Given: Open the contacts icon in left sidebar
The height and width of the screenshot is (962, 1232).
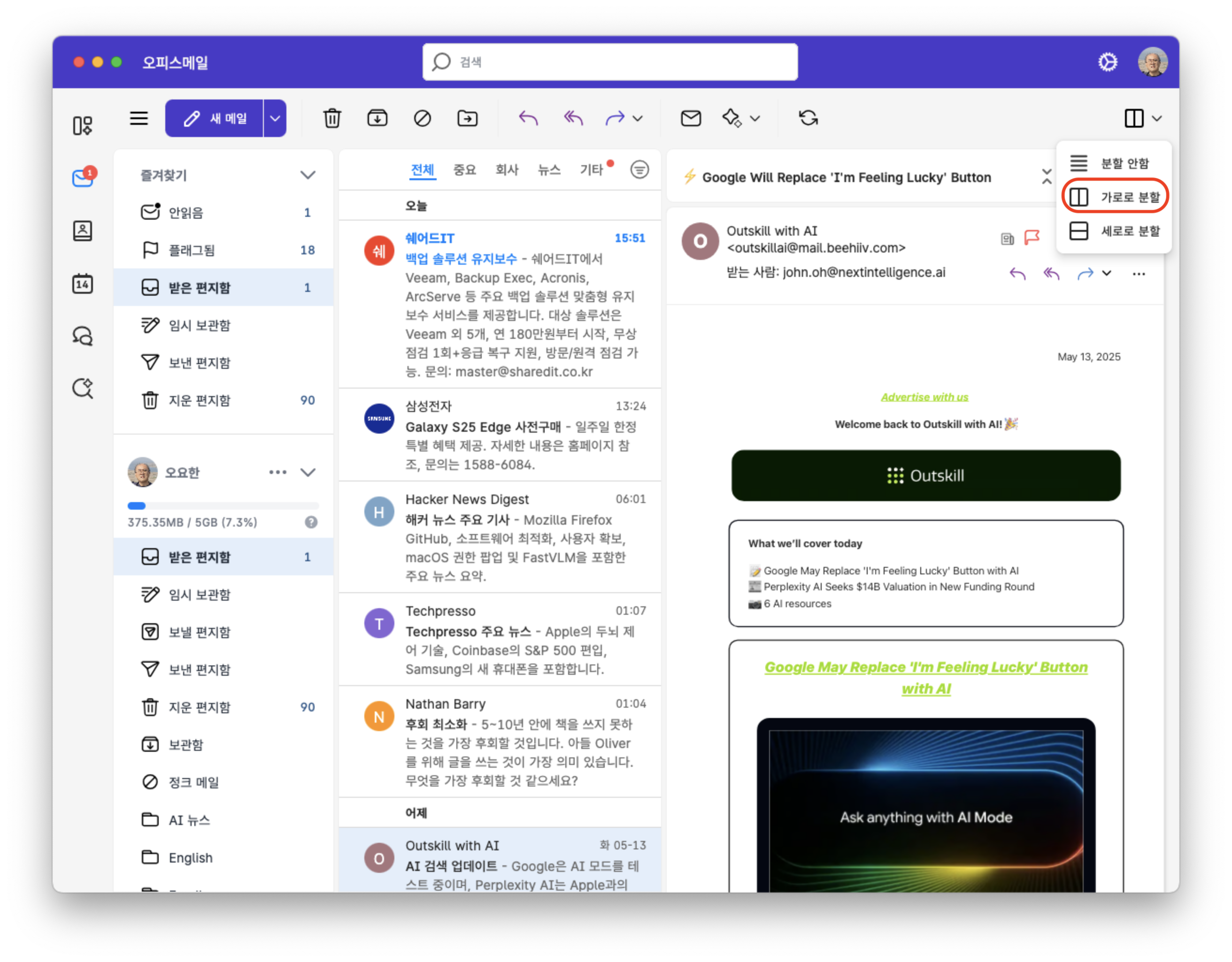Looking at the screenshot, I should [x=82, y=230].
